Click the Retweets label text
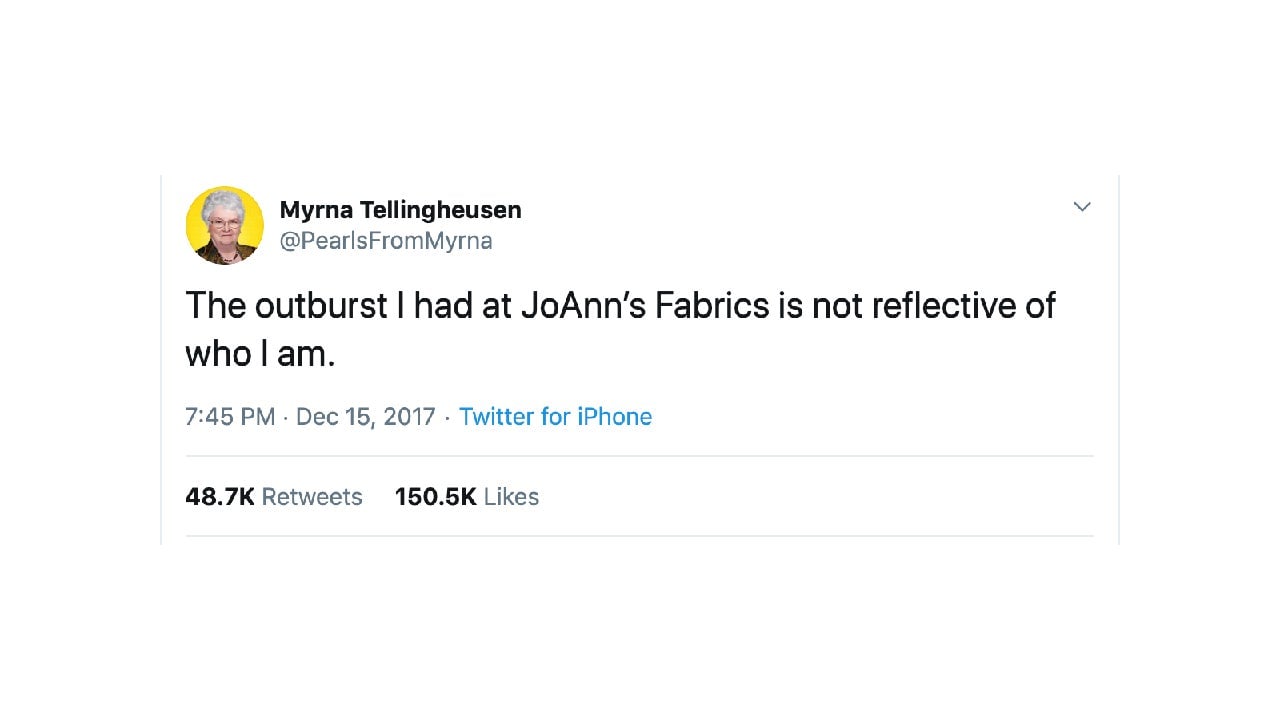This screenshot has width=1280, height=720. [311, 497]
